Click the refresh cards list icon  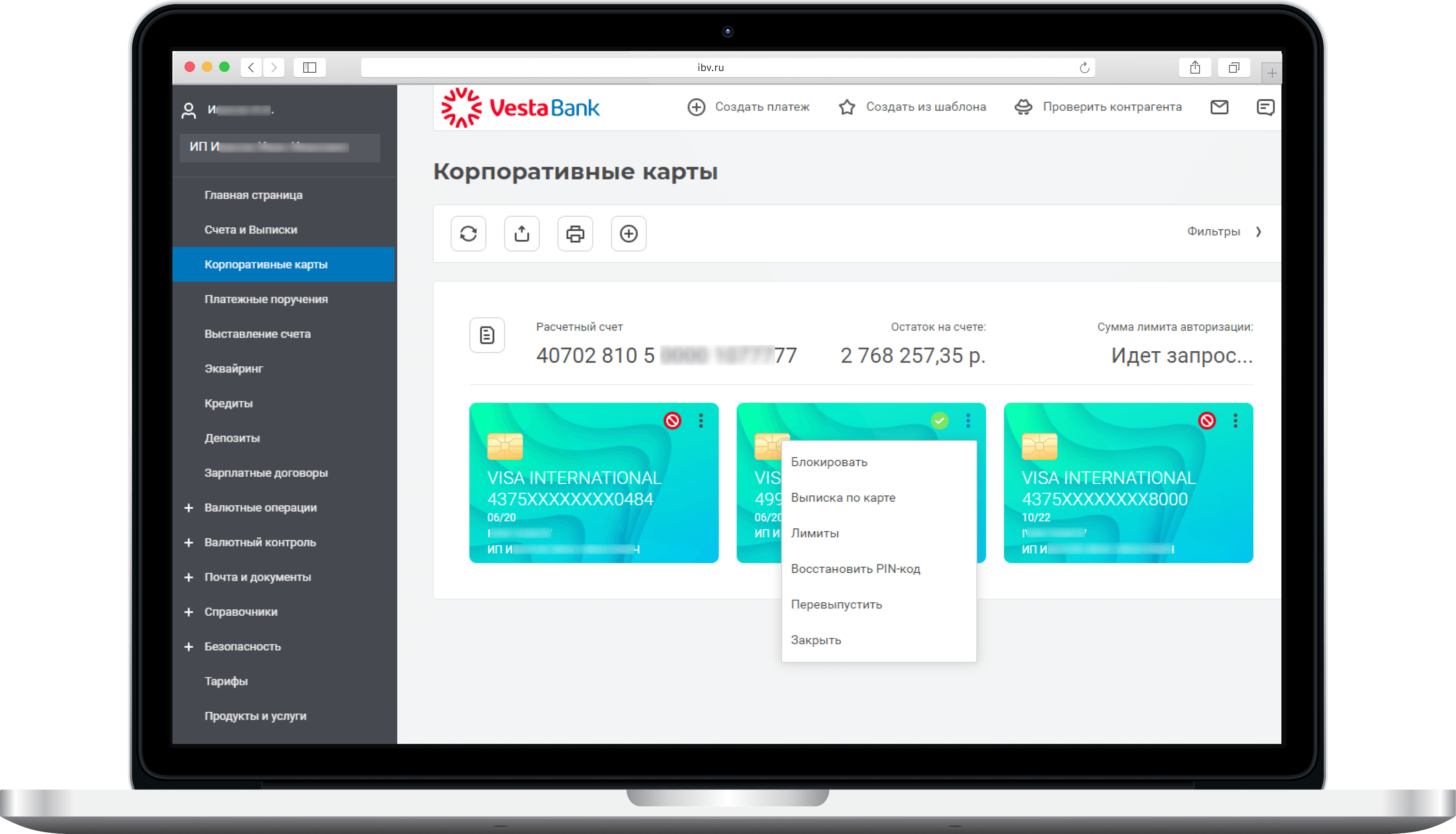click(x=468, y=234)
